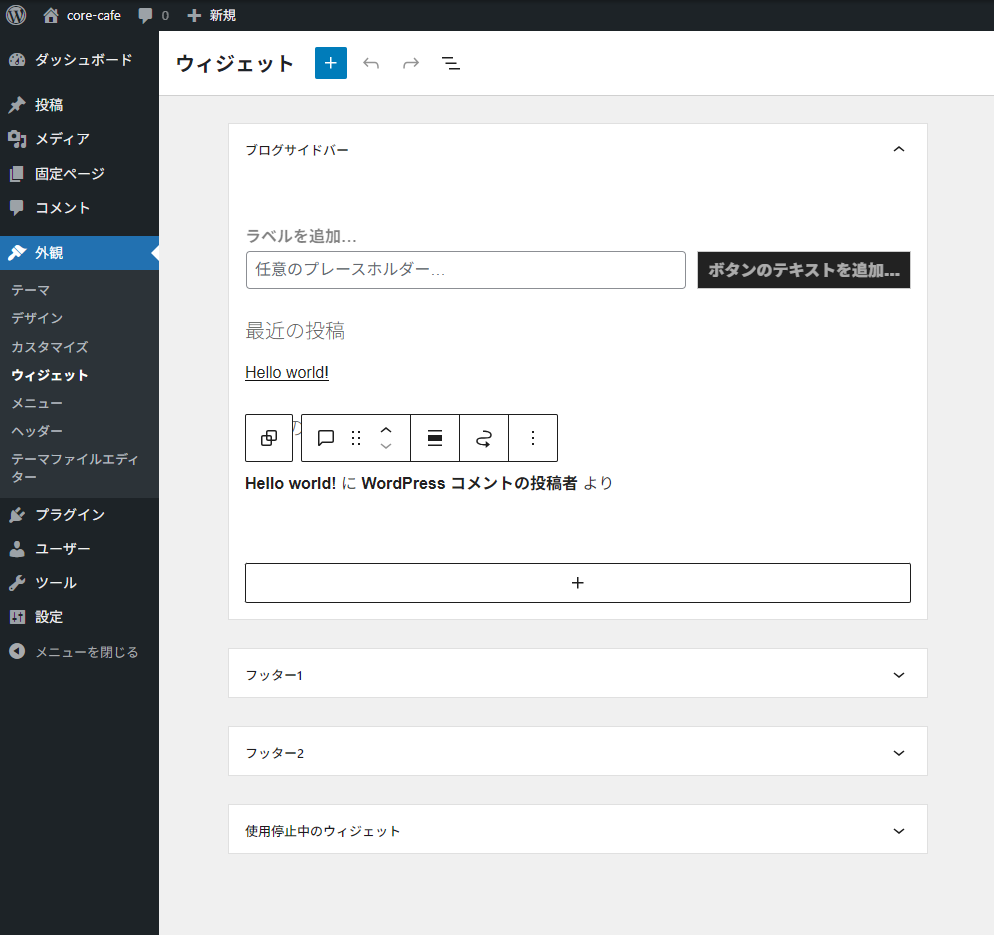Expand the フッター1 widget area
Viewport: 994px width, 935px height.
[x=898, y=675]
